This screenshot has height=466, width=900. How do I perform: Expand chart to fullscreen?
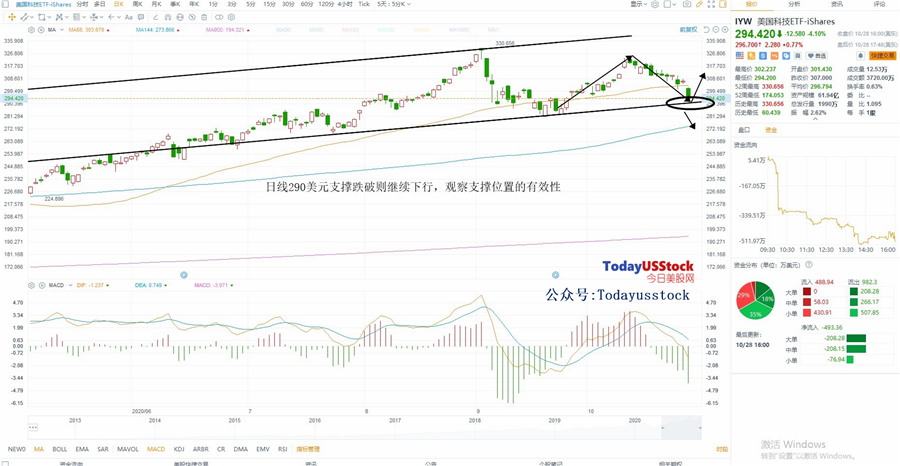tap(711, 4)
